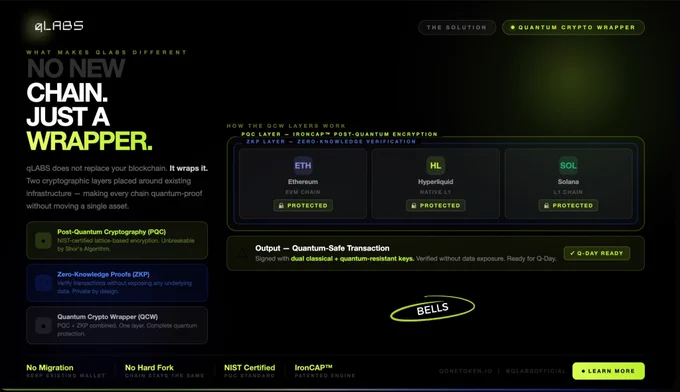
Task: Click the NIST Certified label
Action: [249, 368]
